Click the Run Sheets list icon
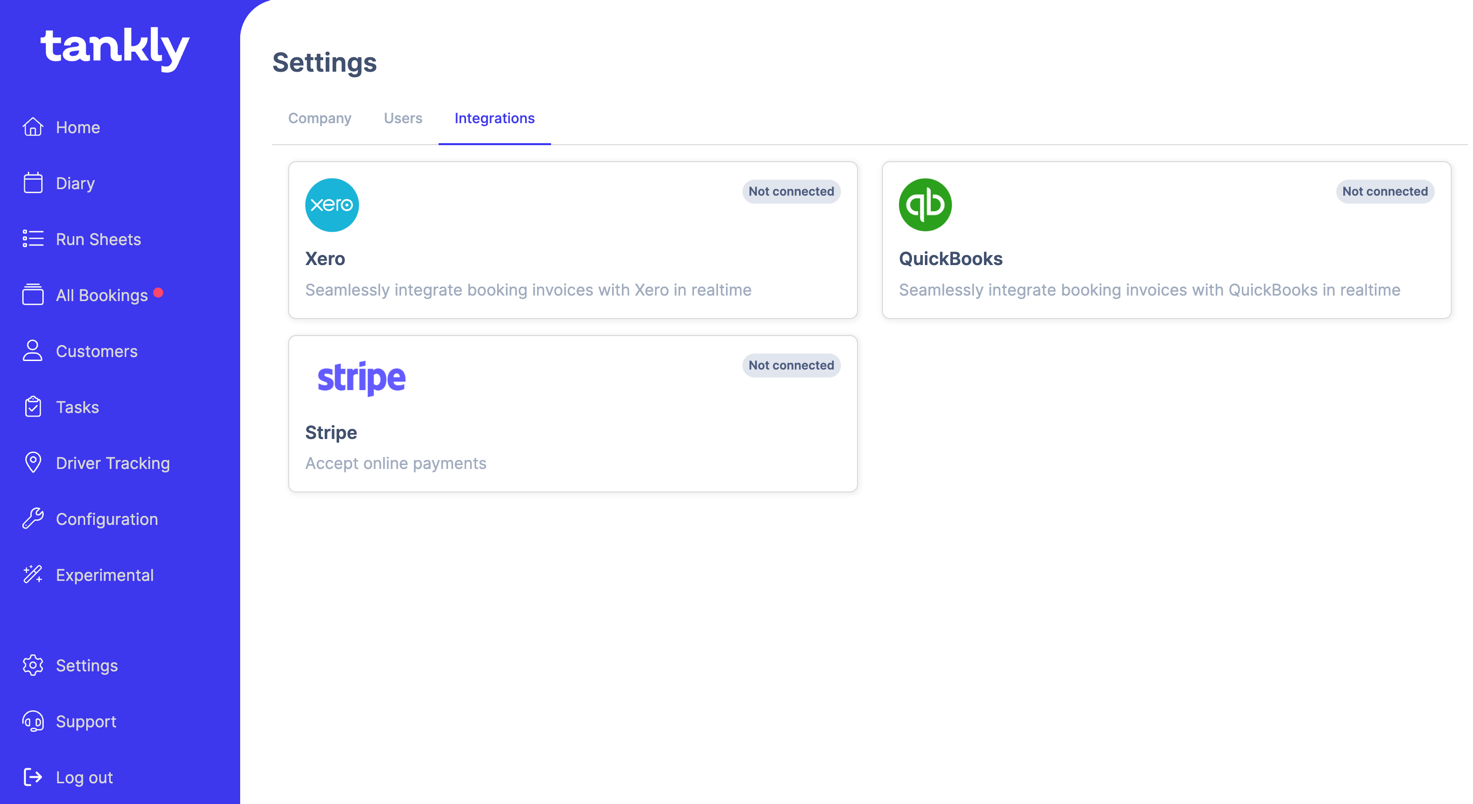 point(33,239)
